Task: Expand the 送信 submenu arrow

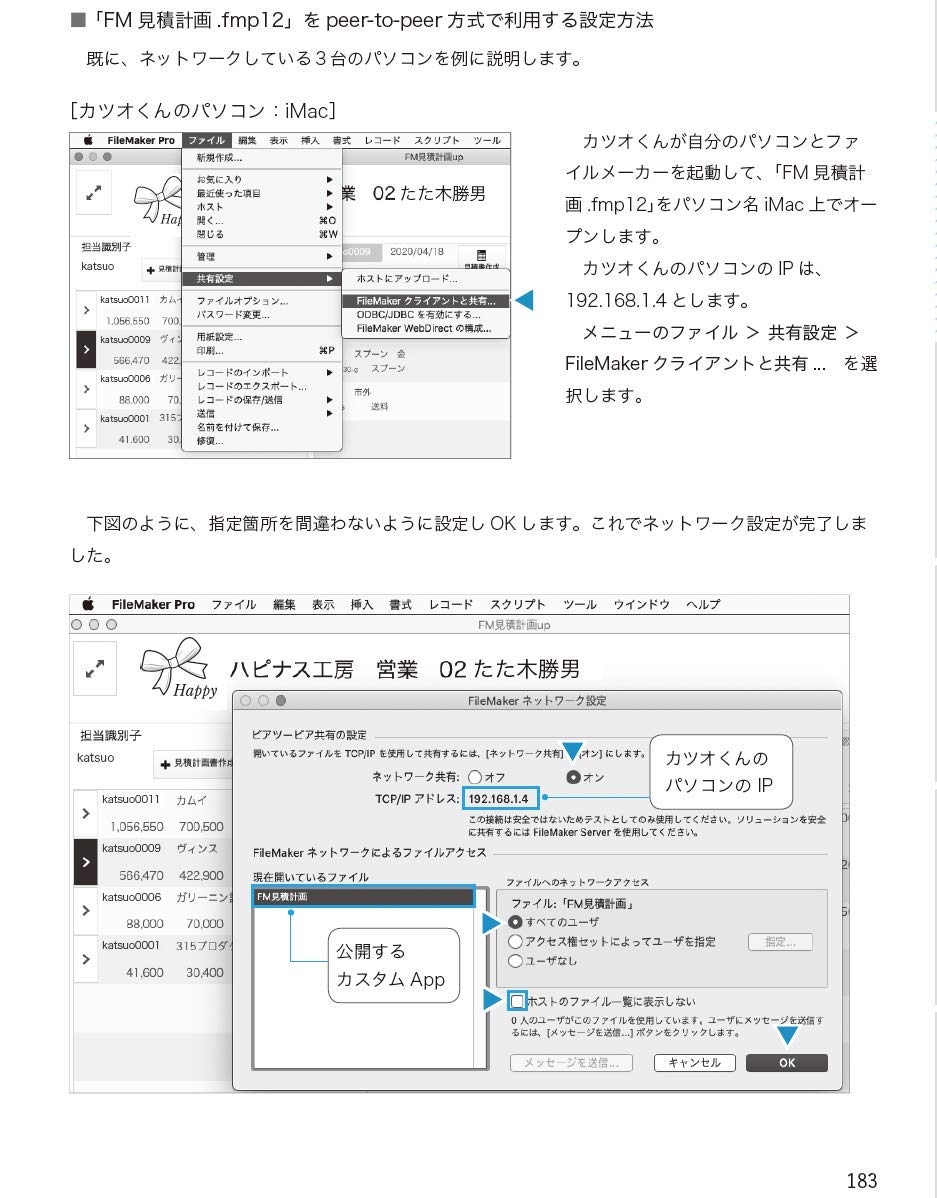Action: 329,413
